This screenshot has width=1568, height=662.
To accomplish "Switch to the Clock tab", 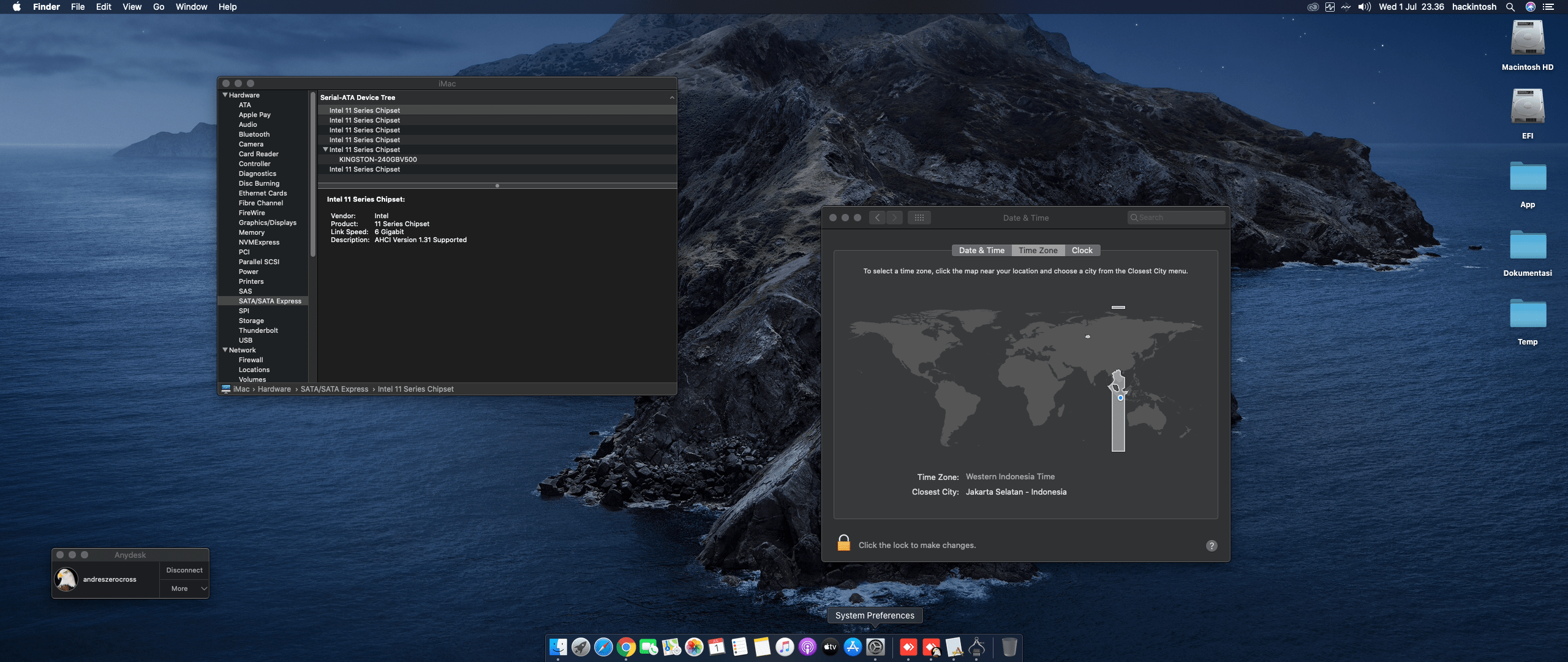I will 1082,250.
